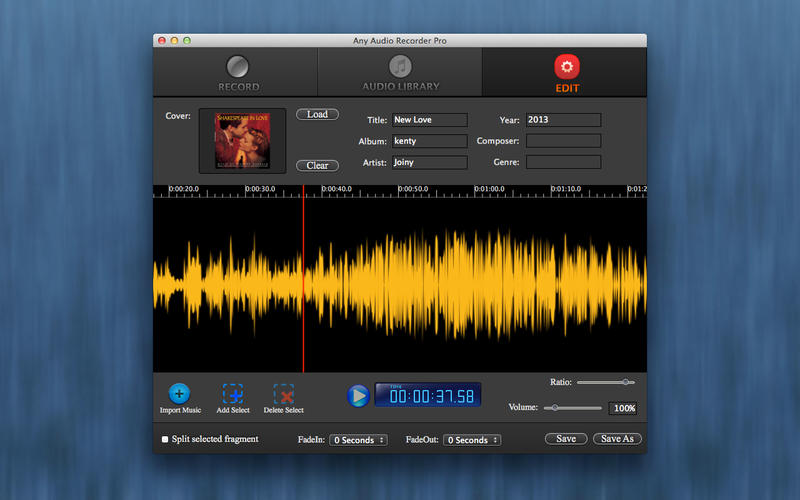800x500 pixels.
Task: Switch to the Record tab
Action: tap(235, 72)
